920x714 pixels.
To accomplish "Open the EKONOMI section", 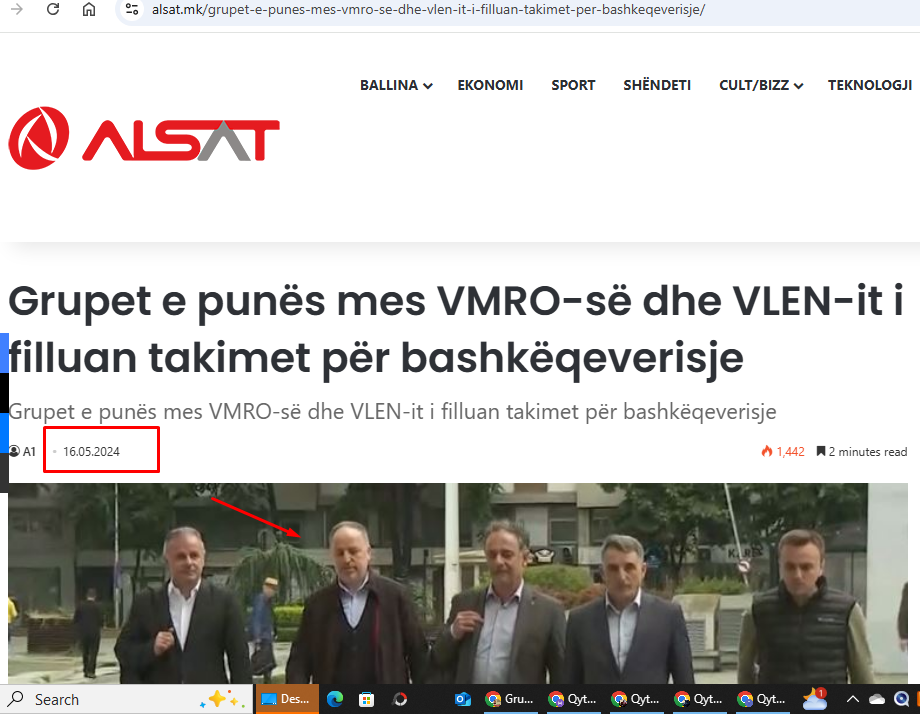I will (x=490, y=86).
